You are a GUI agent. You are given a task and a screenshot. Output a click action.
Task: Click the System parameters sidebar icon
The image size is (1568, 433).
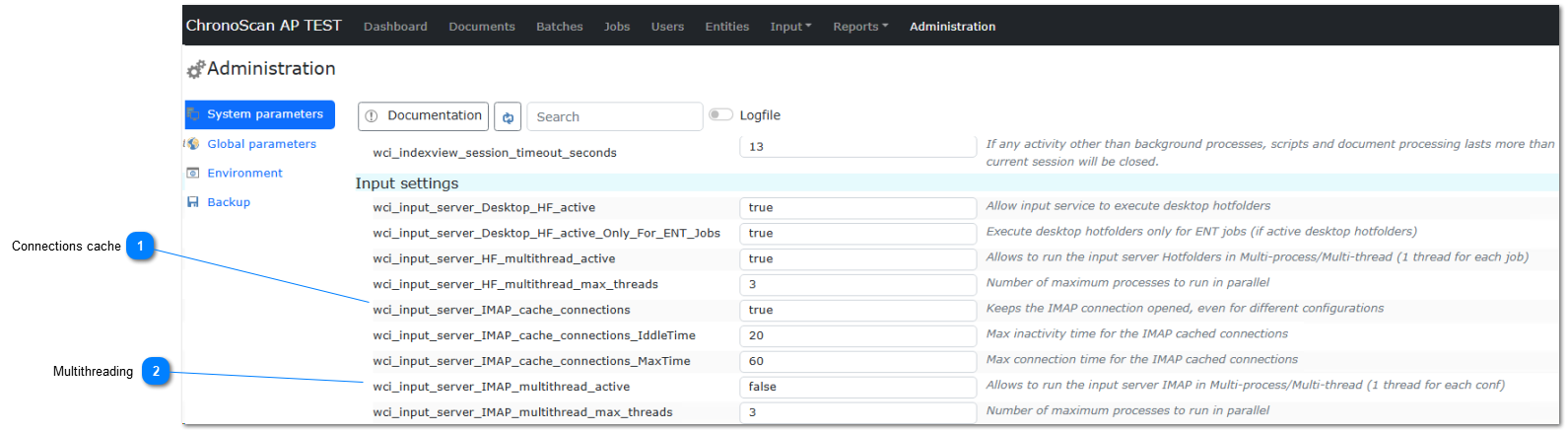click(194, 114)
